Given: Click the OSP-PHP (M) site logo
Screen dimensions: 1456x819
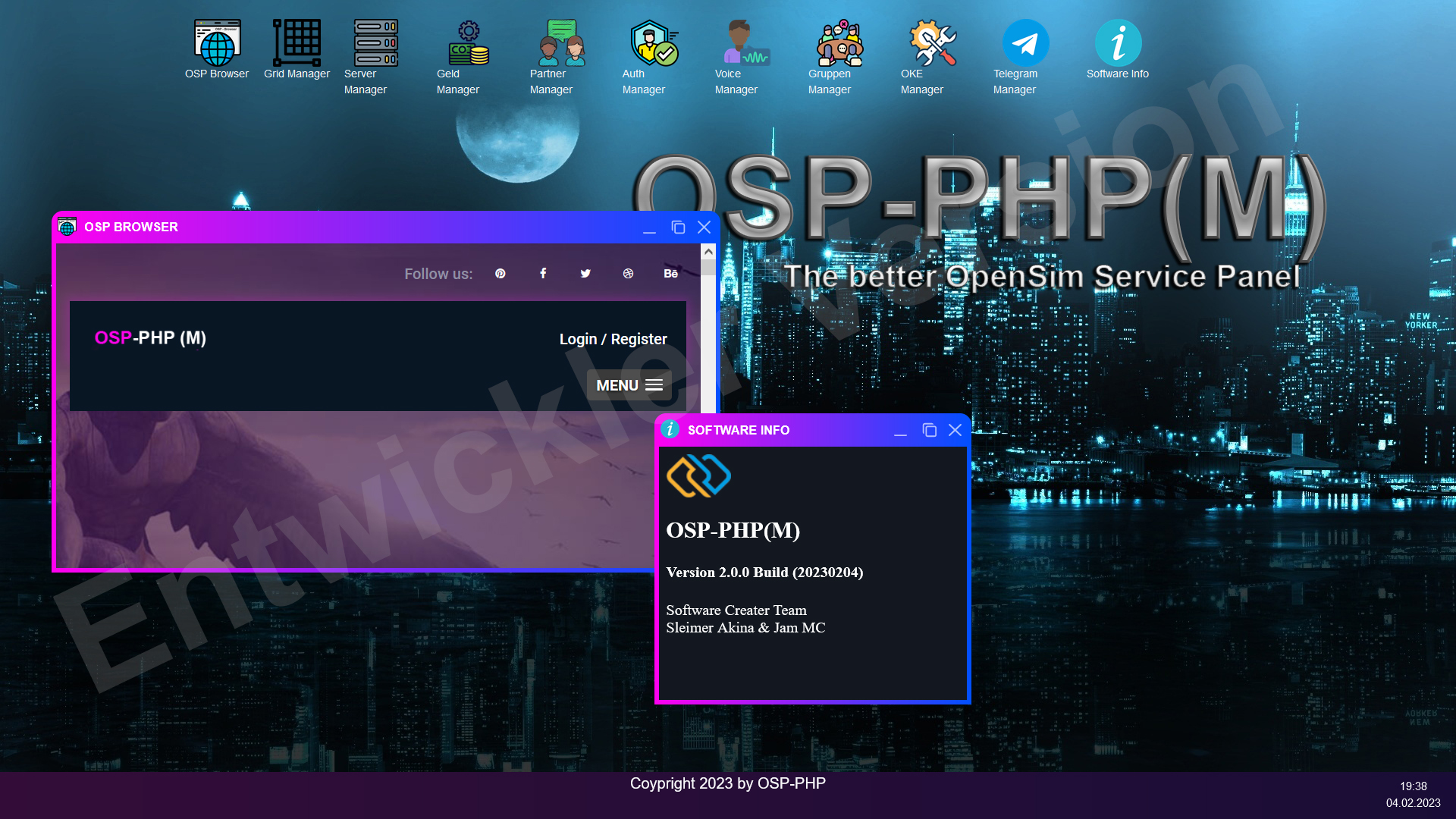Looking at the screenshot, I should point(150,338).
